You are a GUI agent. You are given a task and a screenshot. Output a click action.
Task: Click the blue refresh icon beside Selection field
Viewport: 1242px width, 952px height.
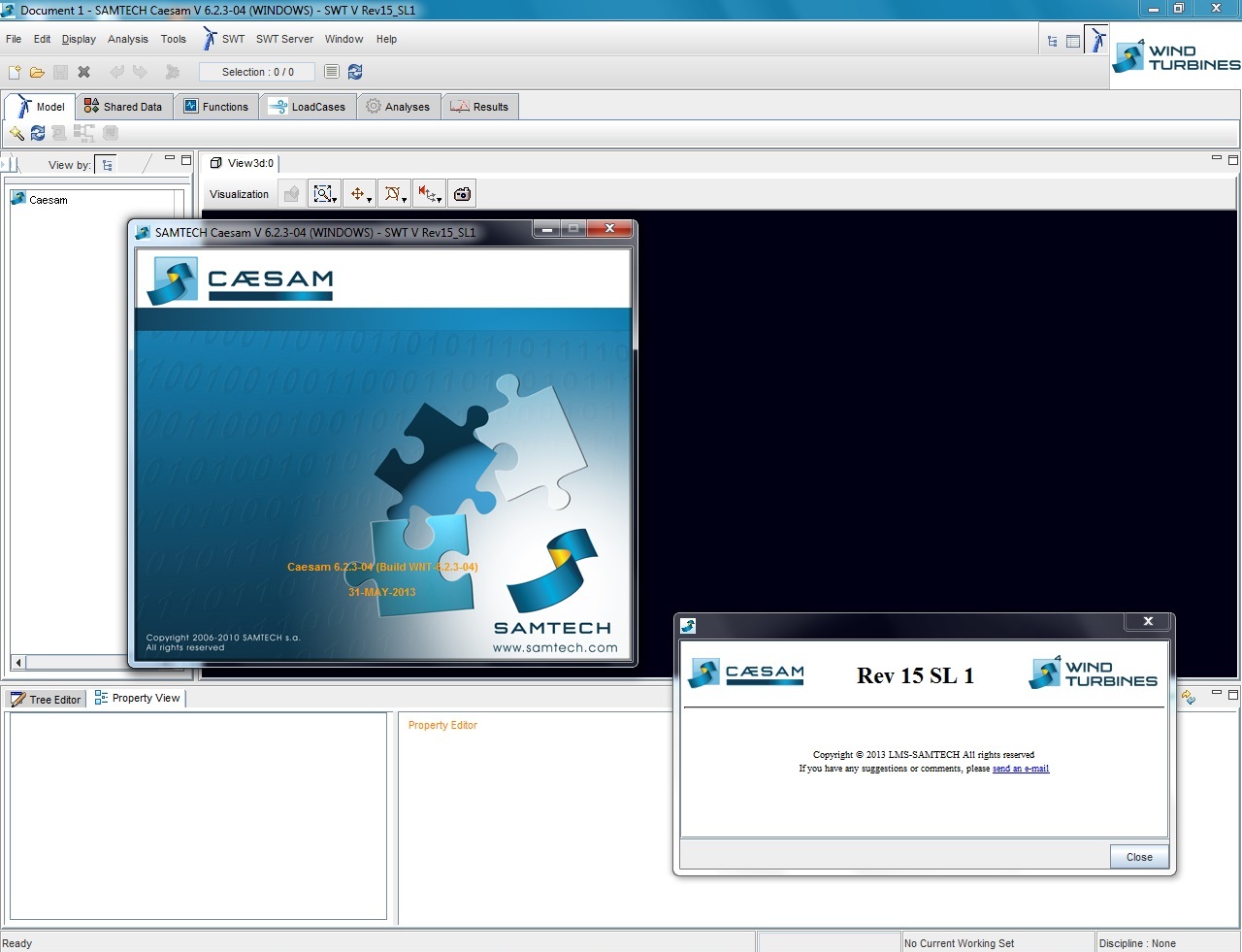click(x=355, y=72)
